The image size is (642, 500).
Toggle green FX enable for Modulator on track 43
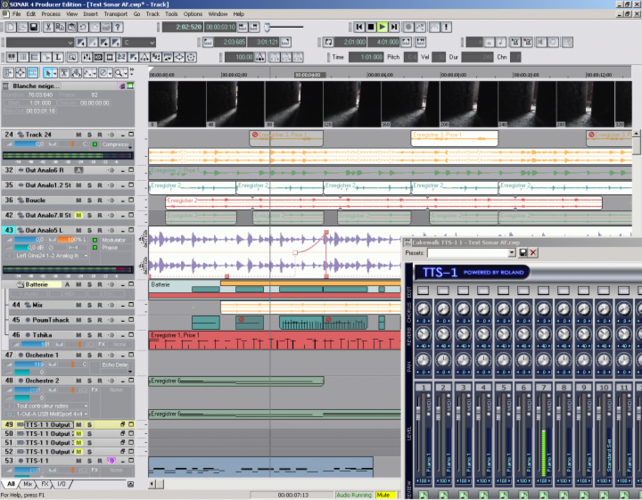click(95, 240)
